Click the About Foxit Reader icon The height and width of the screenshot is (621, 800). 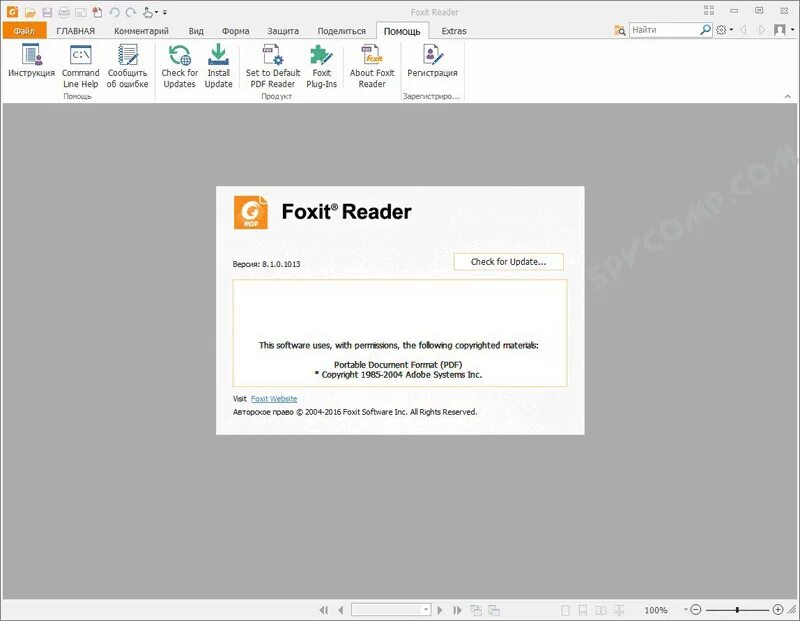click(371, 68)
